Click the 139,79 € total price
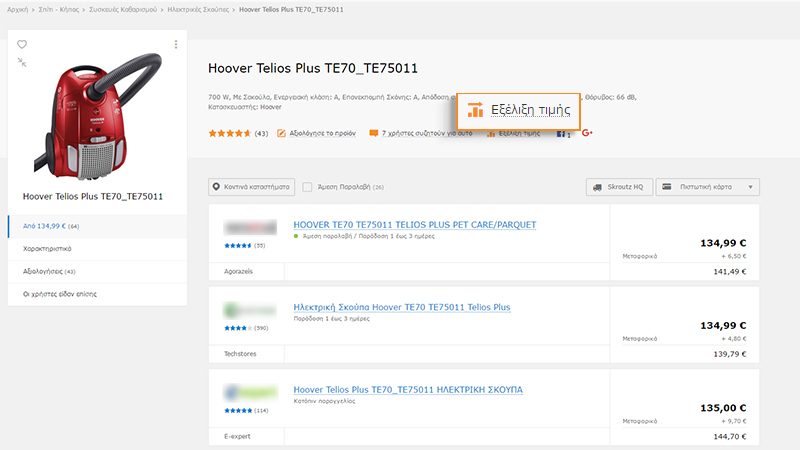The height and width of the screenshot is (450, 800). [x=730, y=354]
